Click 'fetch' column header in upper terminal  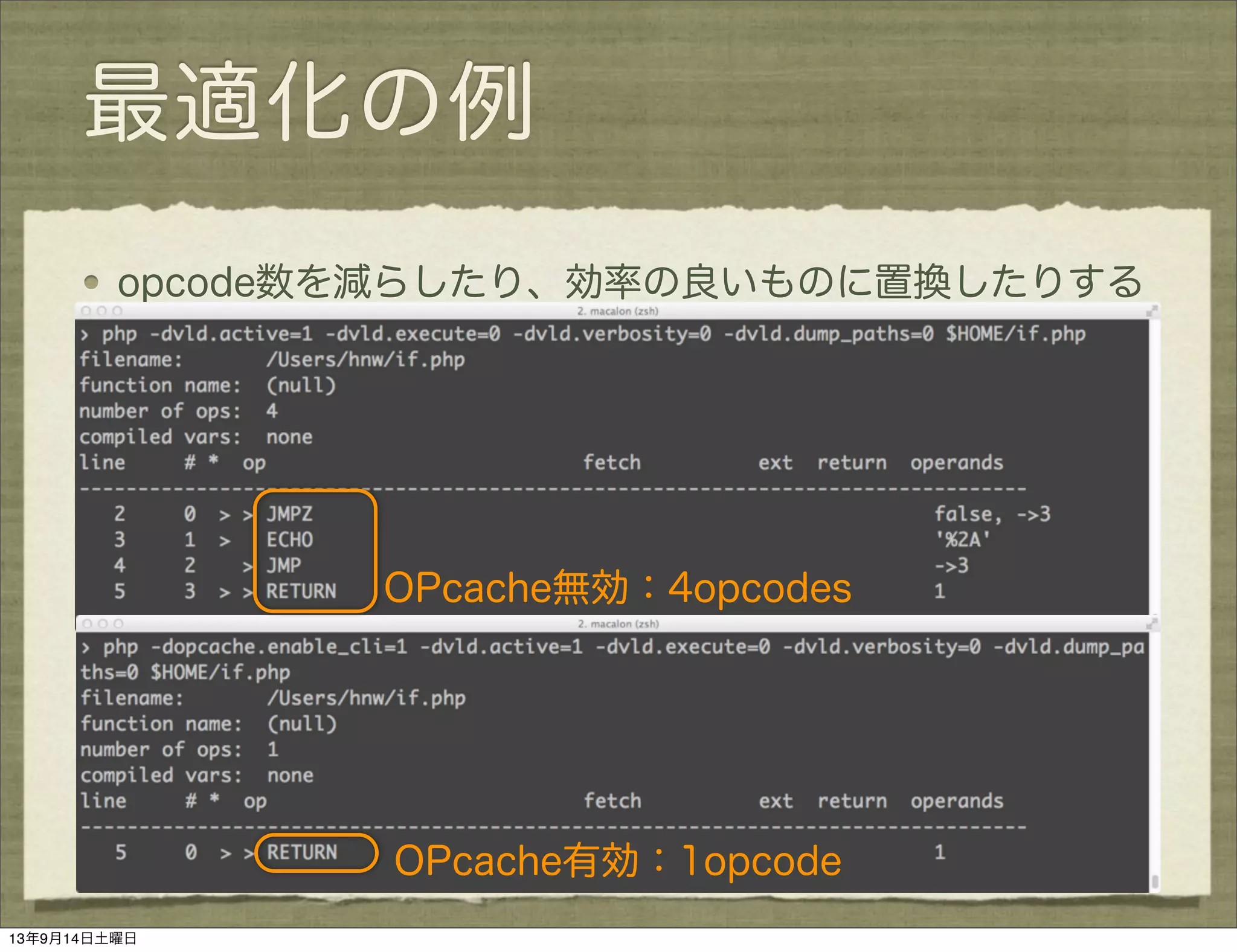(x=612, y=462)
